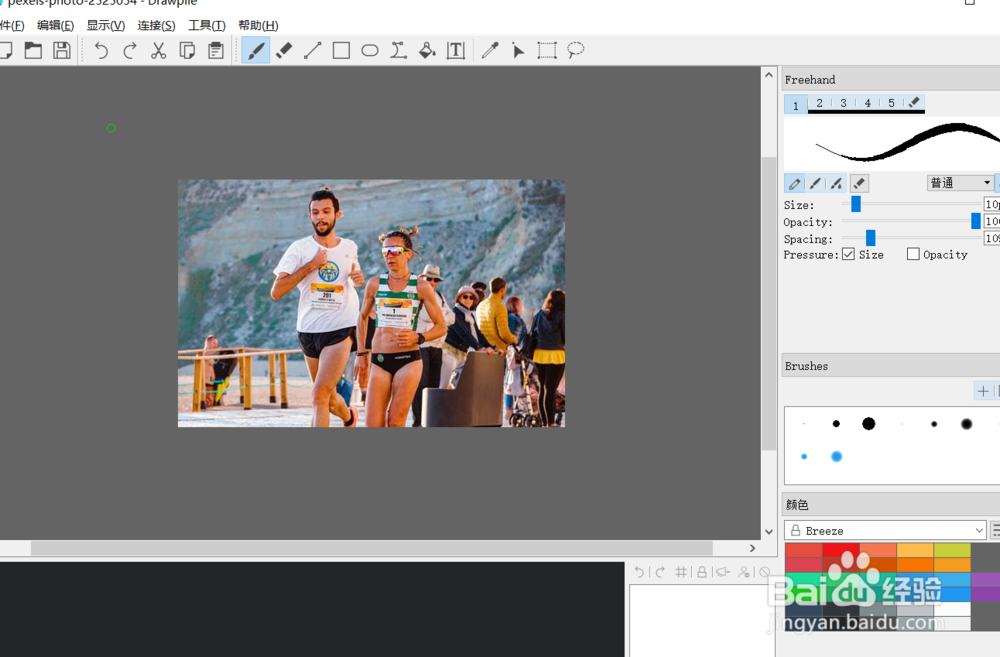Image resolution: width=1000 pixels, height=657 pixels.
Task: Click the hash icon in user list toolbar
Action: tap(681, 572)
